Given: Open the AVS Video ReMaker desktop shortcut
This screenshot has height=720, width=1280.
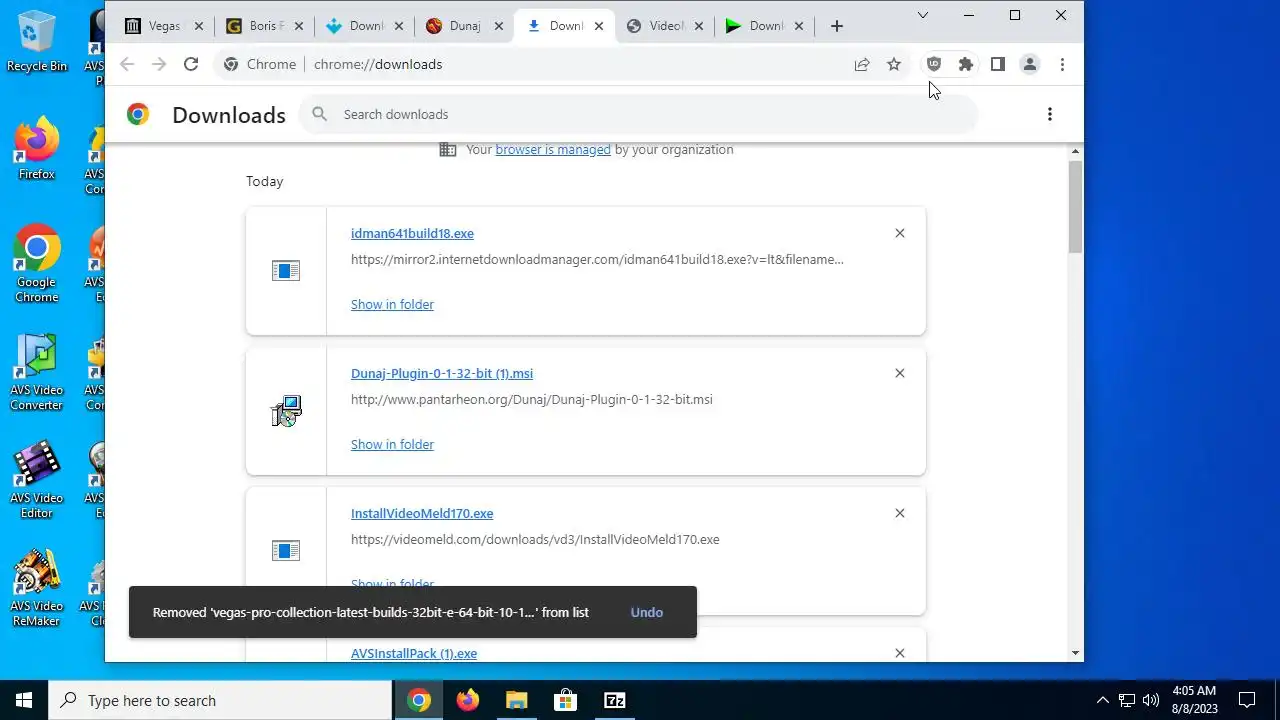Looking at the screenshot, I should pos(37,589).
